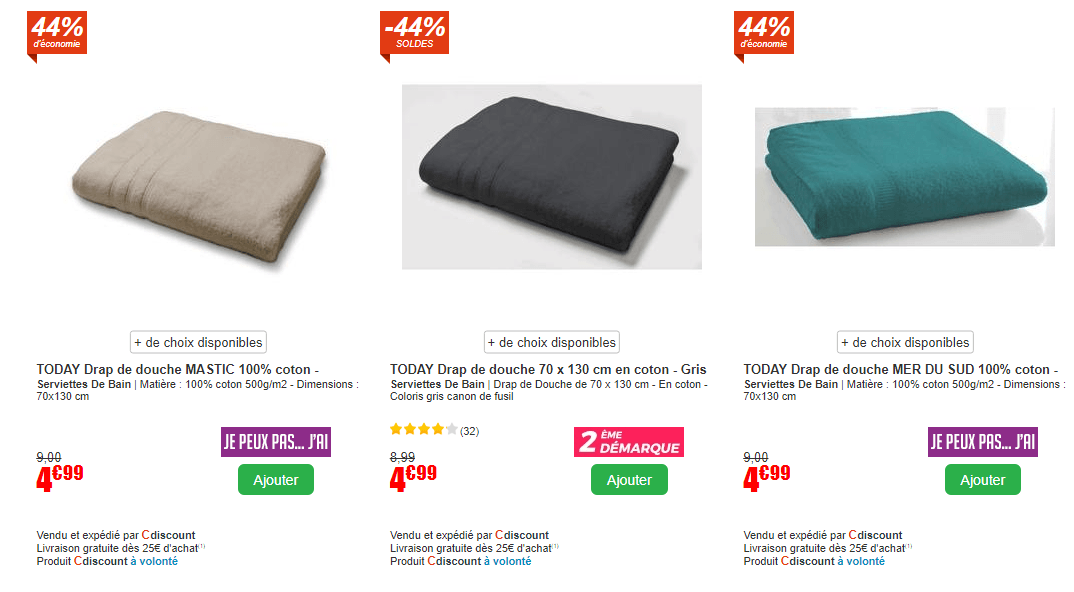Open the (32) reviews count
The height and width of the screenshot is (592, 1074).
[469, 431]
